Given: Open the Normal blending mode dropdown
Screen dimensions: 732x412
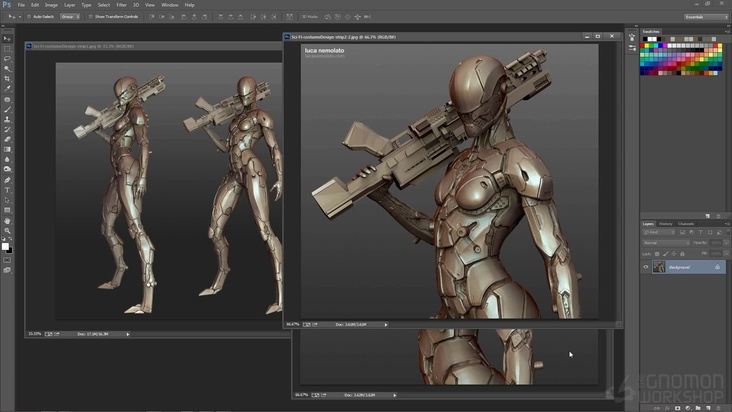Looking at the screenshot, I should (x=666, y=243).
